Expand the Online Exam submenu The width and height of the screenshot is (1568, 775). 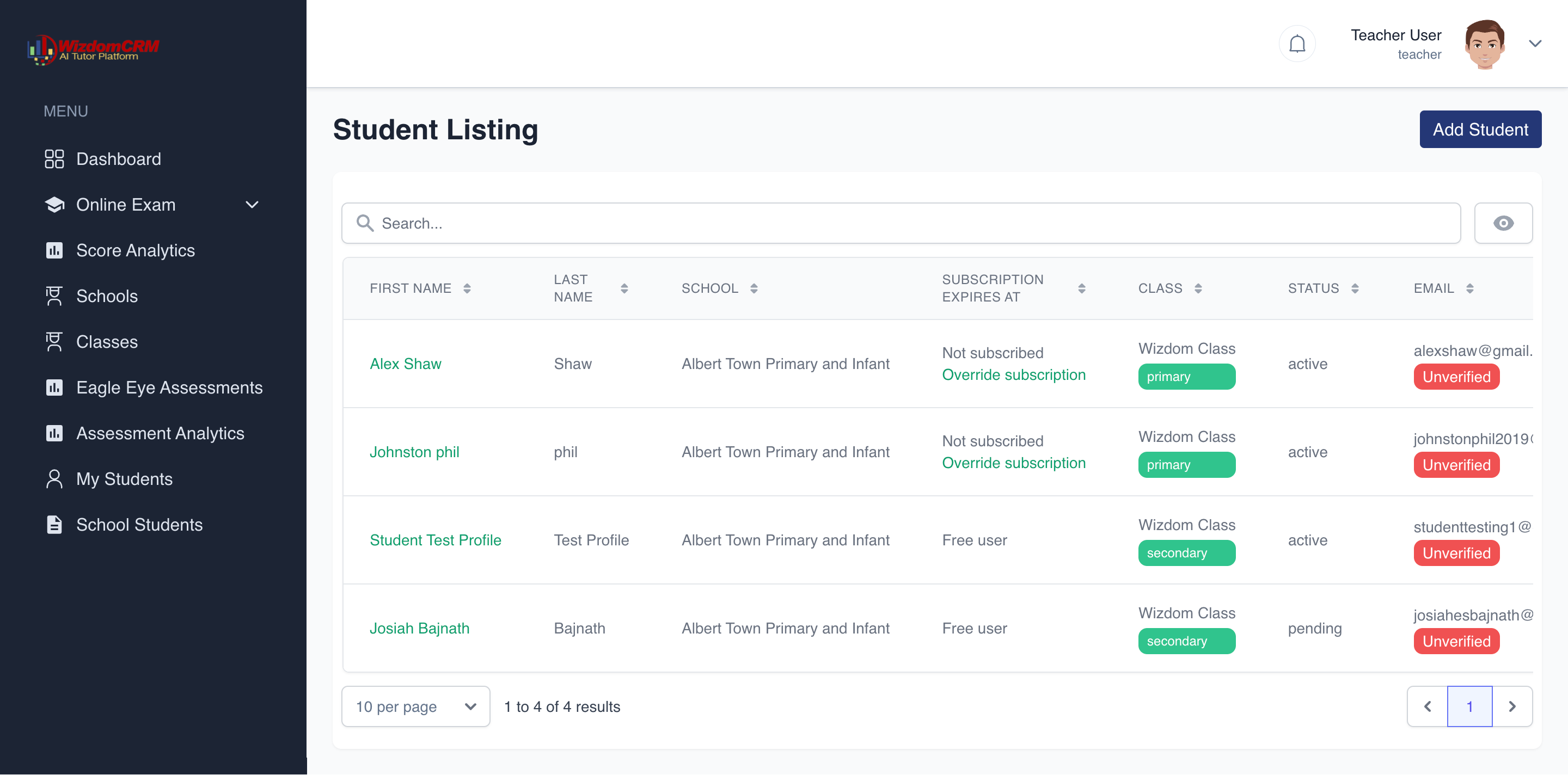point(252,205)
